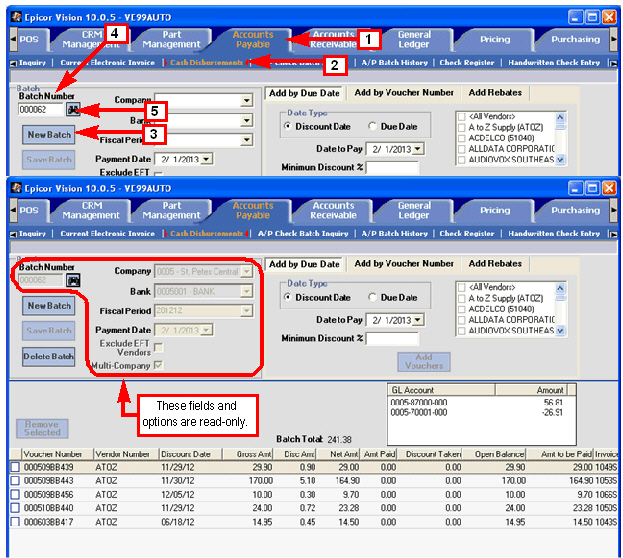623x558 pixels.
Task: Select Discount Date radio in upper window
Action: coord(288,126)
